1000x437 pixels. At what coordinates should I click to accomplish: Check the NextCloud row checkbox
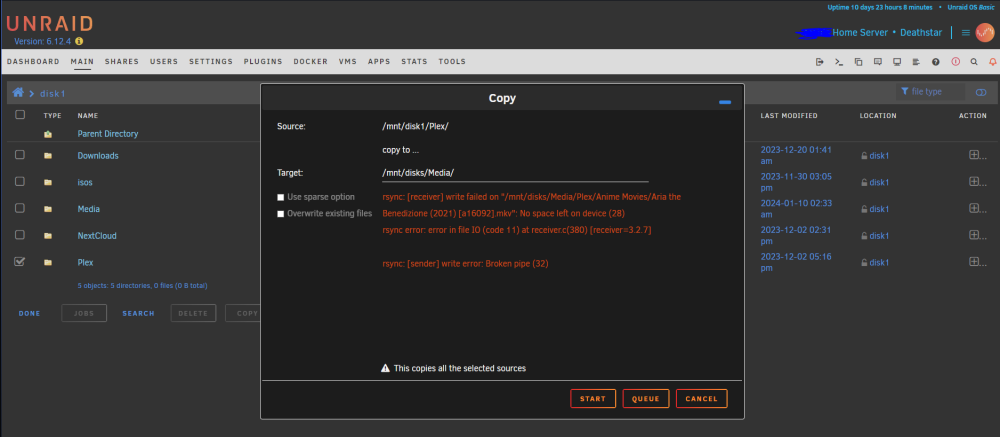(20, 235)
